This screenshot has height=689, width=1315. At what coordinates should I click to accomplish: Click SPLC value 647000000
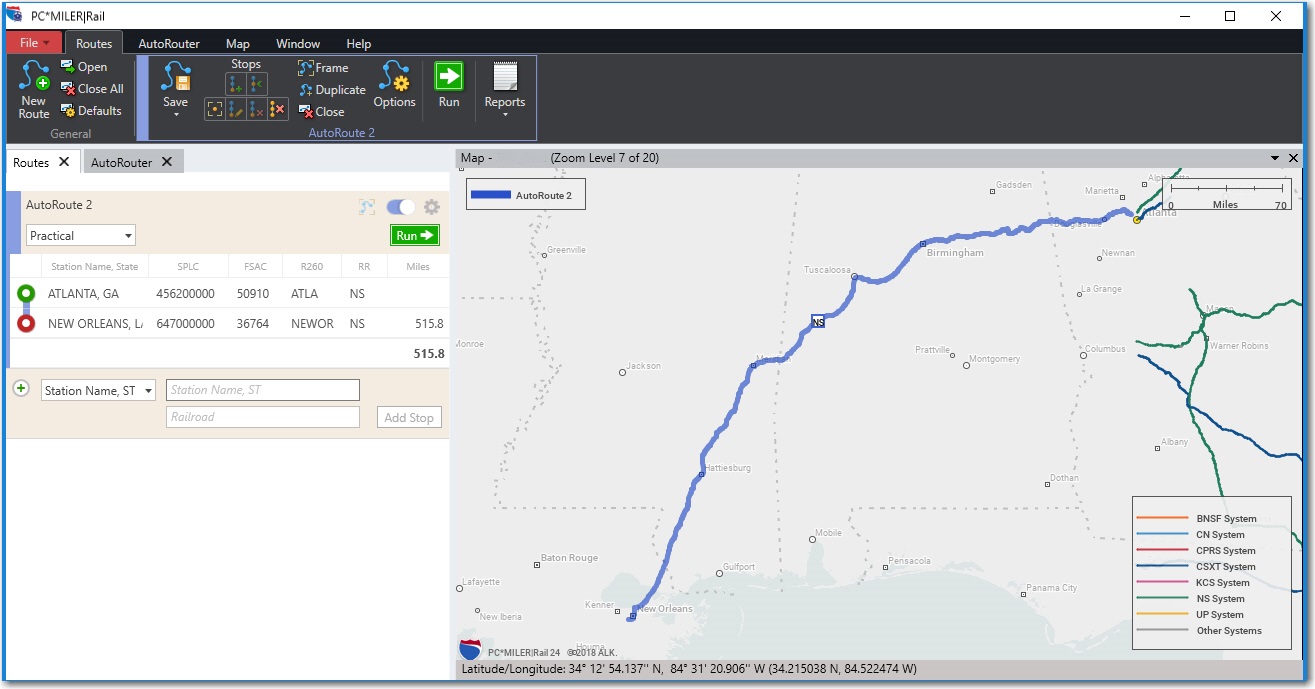(186, 324)
